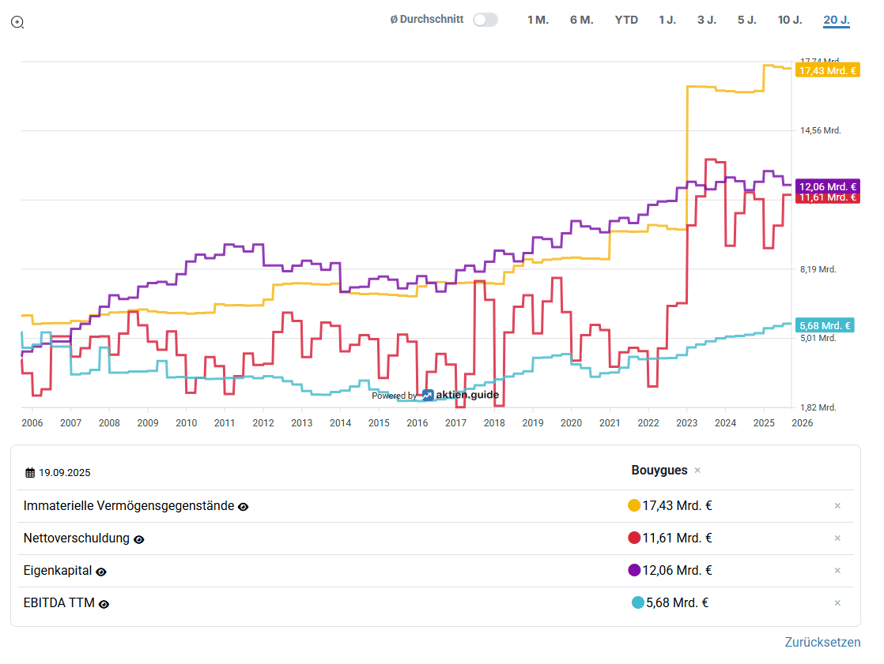
Task: Toggle the Ø Durchschnitt switch
Action: [485, 20]
